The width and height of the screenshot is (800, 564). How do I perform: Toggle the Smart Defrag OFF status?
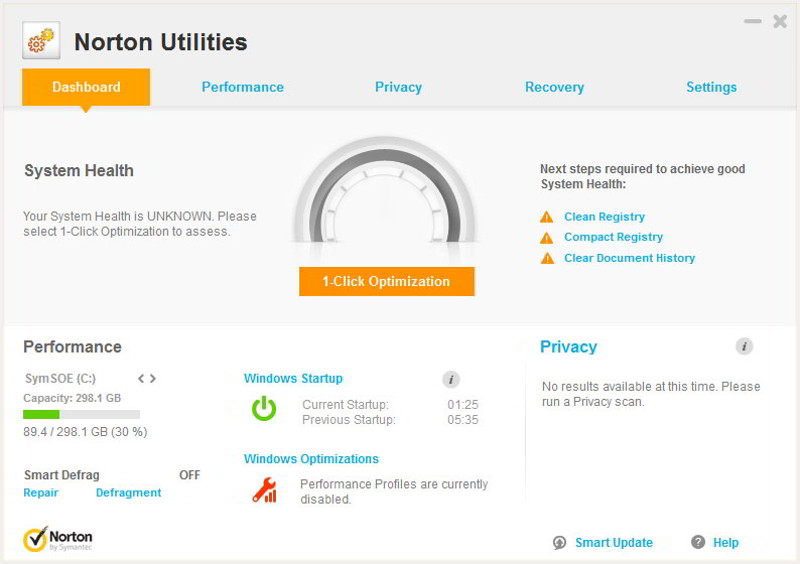pyautogui.click(x=189, y=475)
